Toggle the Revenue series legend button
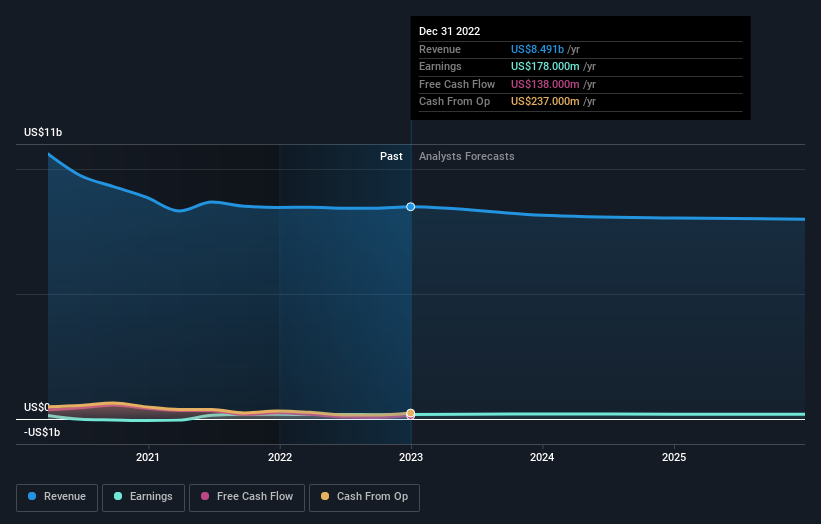The height and width of the screenshot is (524, 821). 57,497
